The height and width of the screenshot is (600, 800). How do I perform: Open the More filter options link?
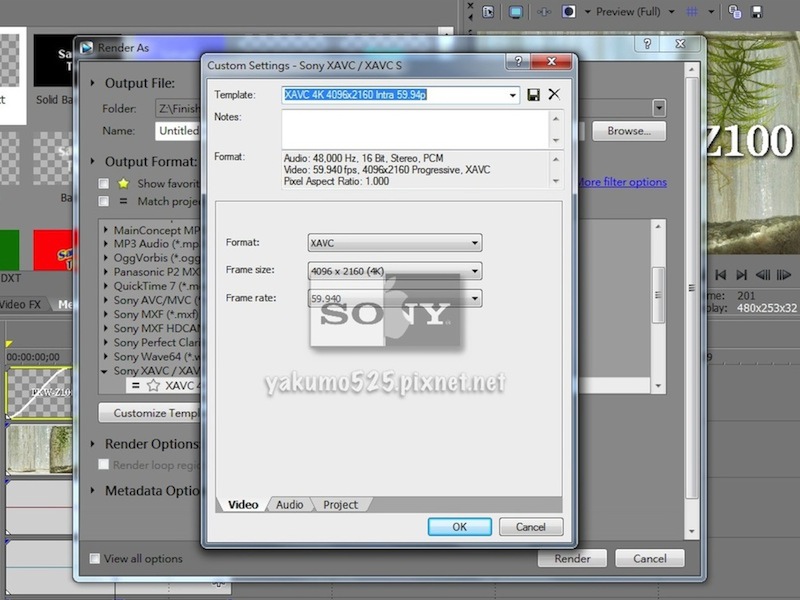pos(622,182)
